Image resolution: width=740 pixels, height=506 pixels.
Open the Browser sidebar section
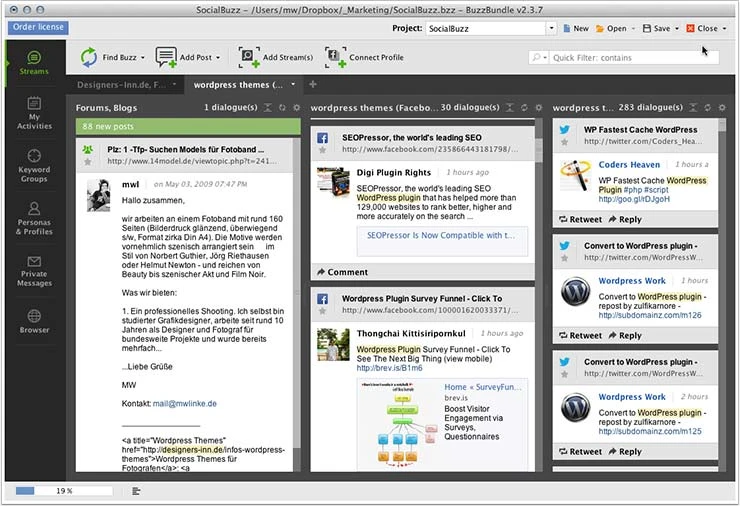point(34,322)
